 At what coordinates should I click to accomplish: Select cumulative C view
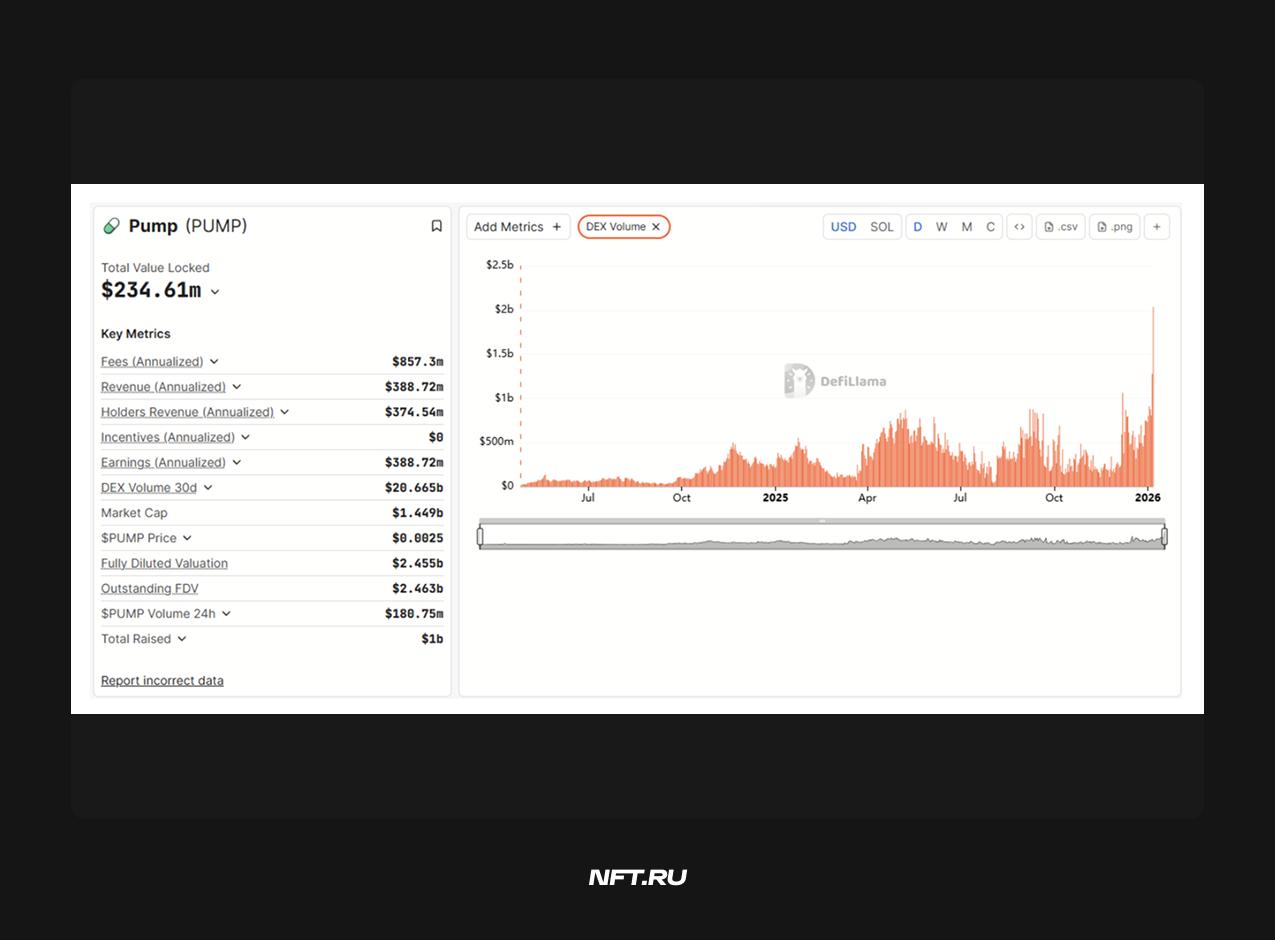coord(991,227)
